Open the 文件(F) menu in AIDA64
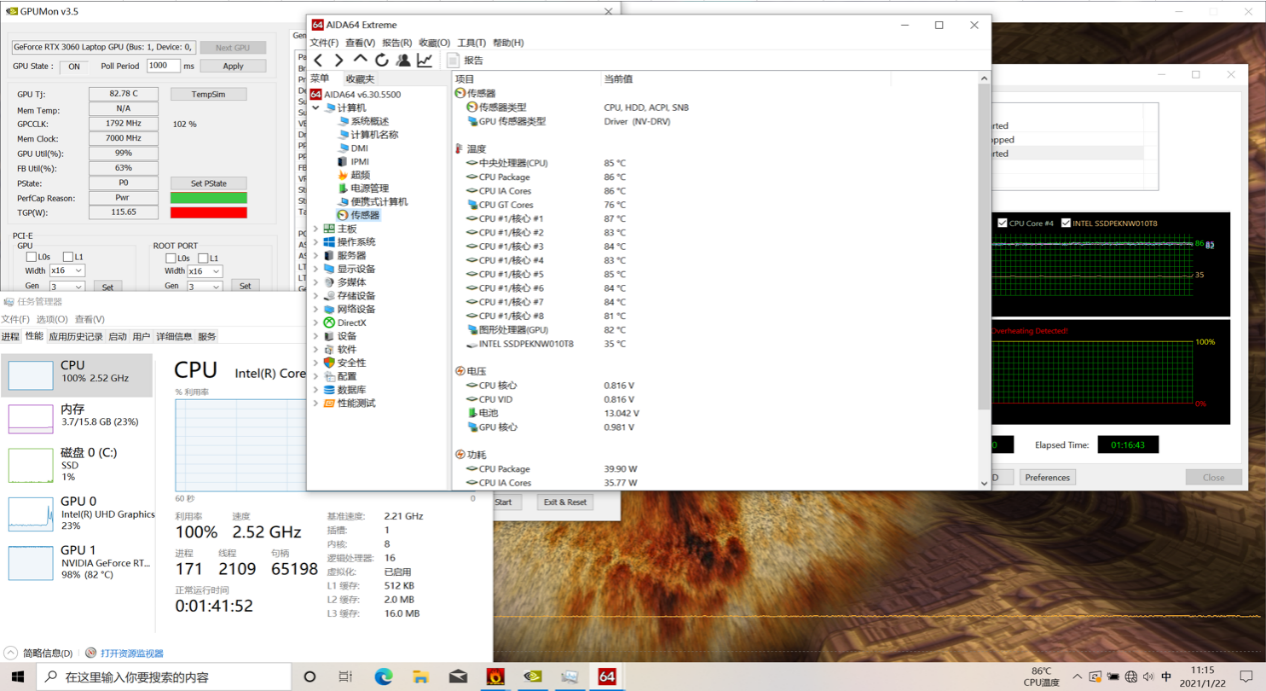 (324, 43)
